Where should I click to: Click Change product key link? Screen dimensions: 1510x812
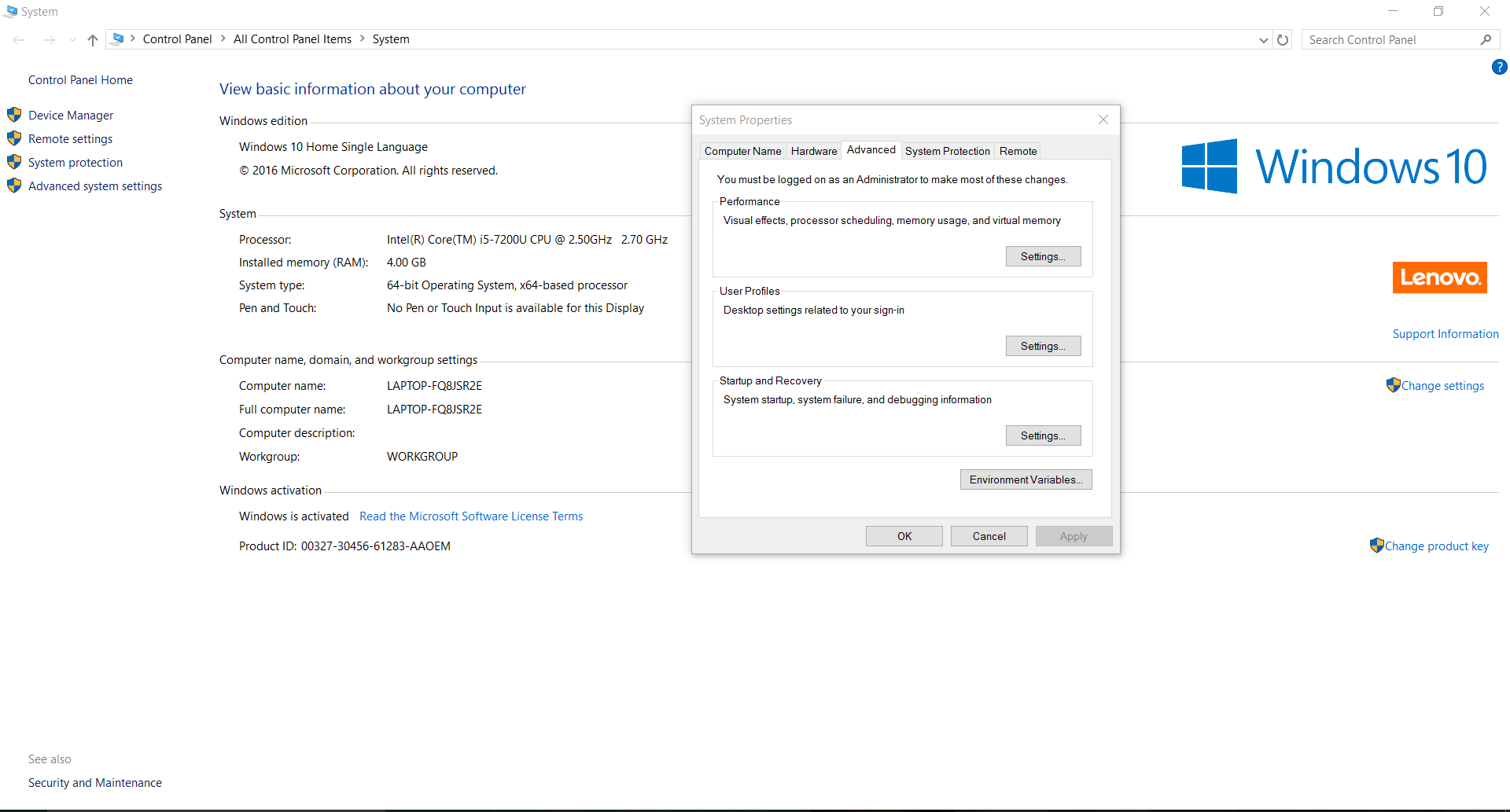[1436, 546]
